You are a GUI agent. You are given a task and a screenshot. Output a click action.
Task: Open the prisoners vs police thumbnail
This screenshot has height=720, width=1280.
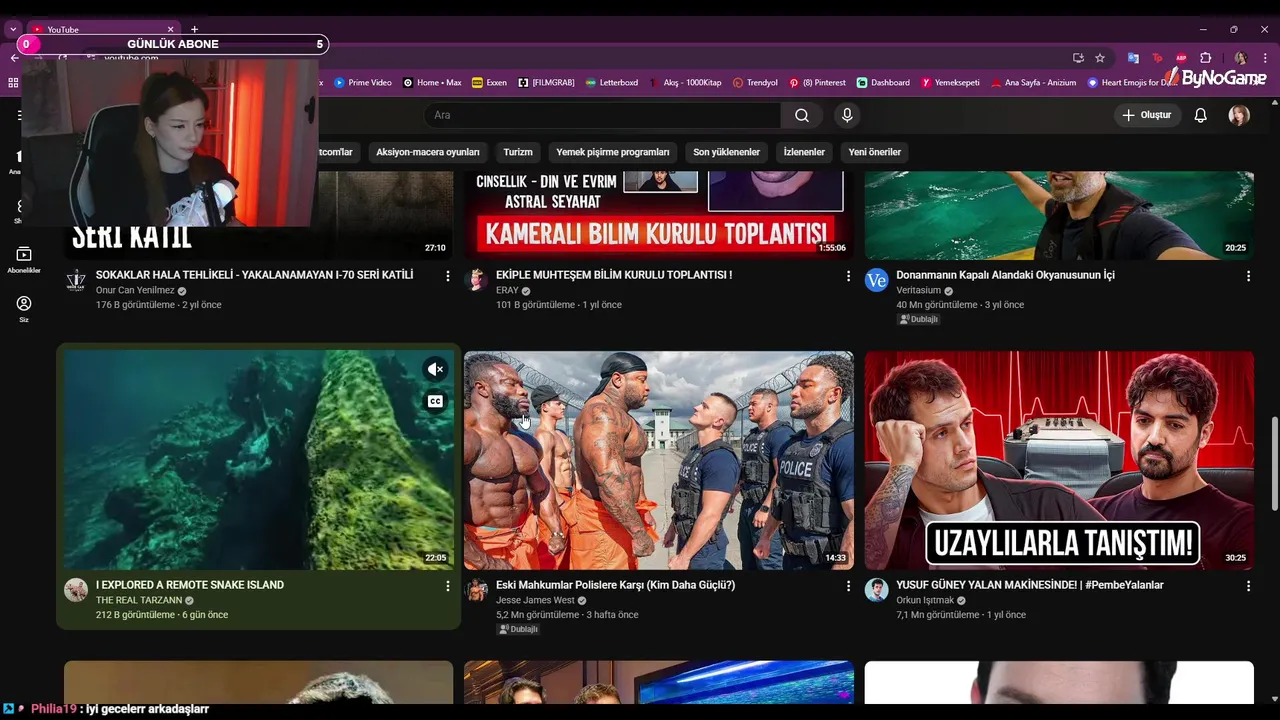pos(658,460)
